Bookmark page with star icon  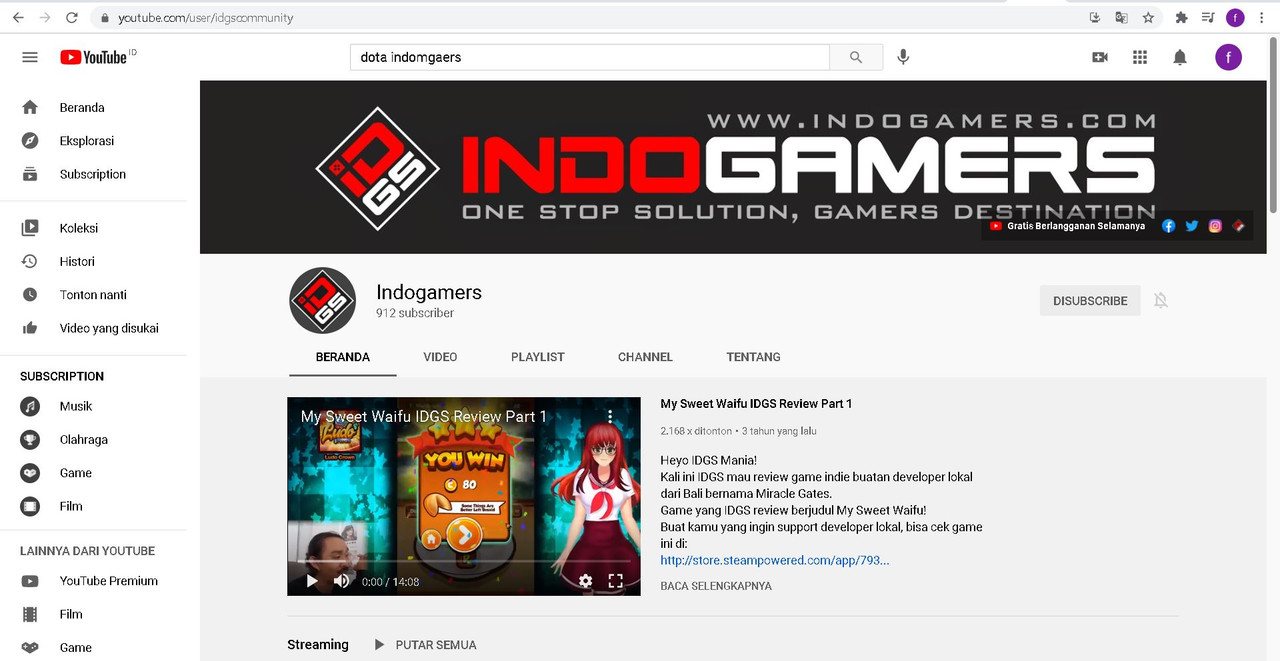(1148, 18)
